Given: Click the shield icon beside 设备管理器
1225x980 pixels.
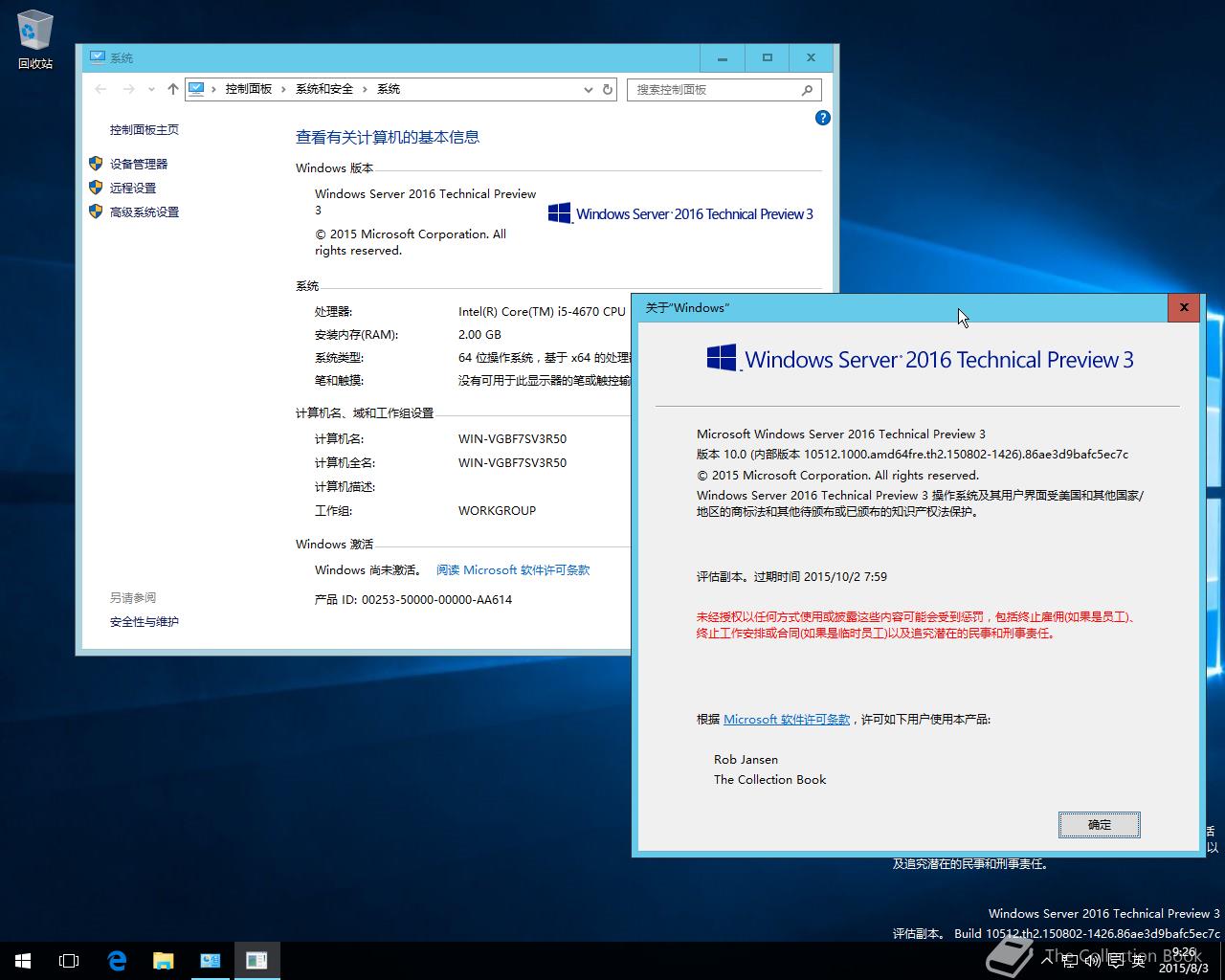Looking at the screenshot, I should click(x=95, y=164).
